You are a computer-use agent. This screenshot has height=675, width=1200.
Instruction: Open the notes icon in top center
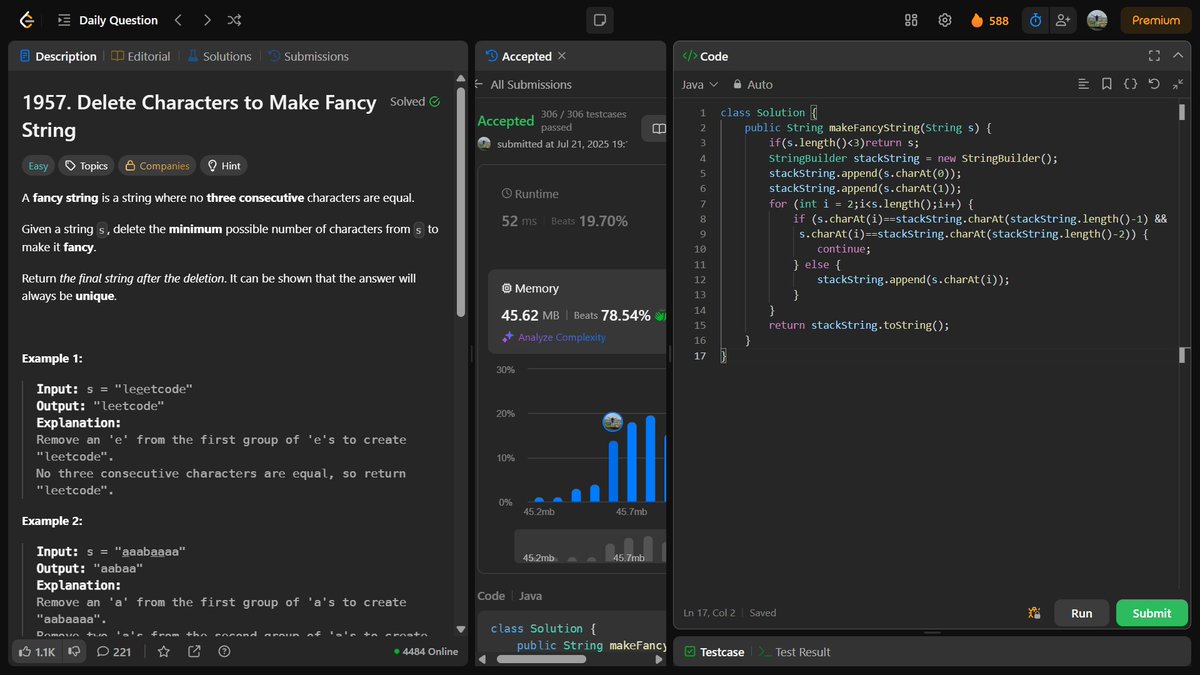(600, 20)
